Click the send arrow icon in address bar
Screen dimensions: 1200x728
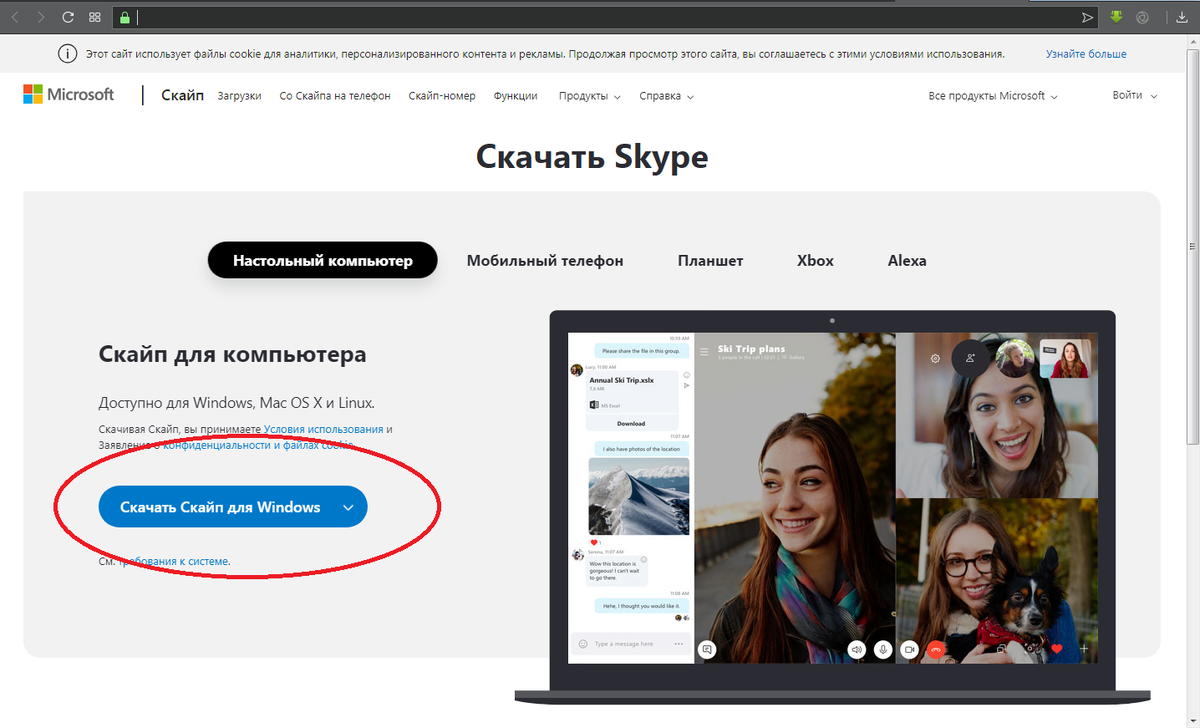pos(1088,17)
